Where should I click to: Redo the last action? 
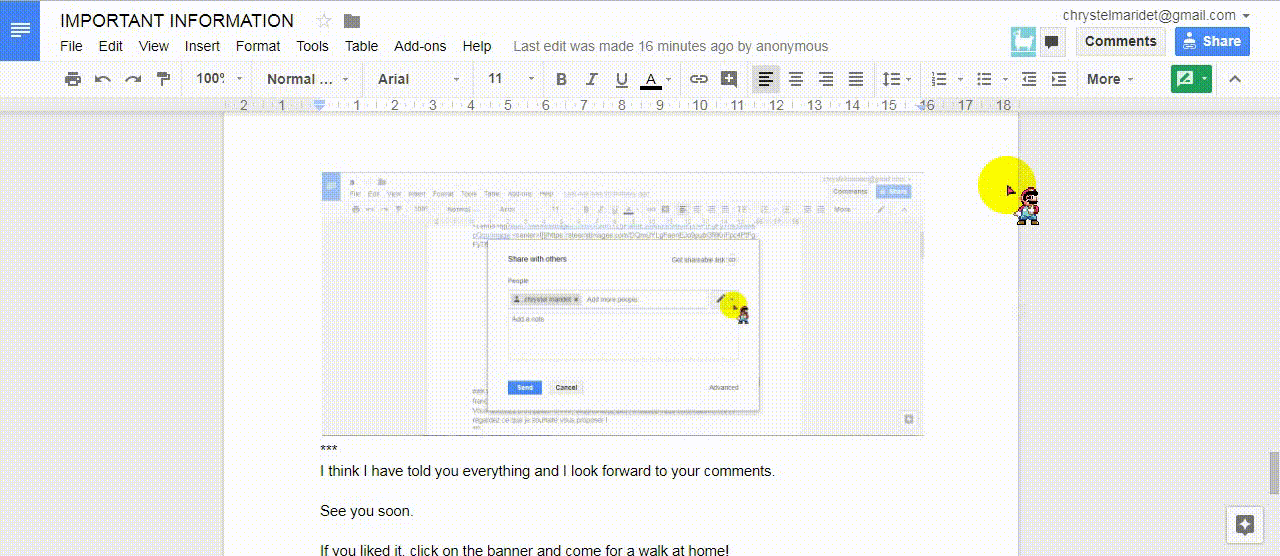(132, 79)
